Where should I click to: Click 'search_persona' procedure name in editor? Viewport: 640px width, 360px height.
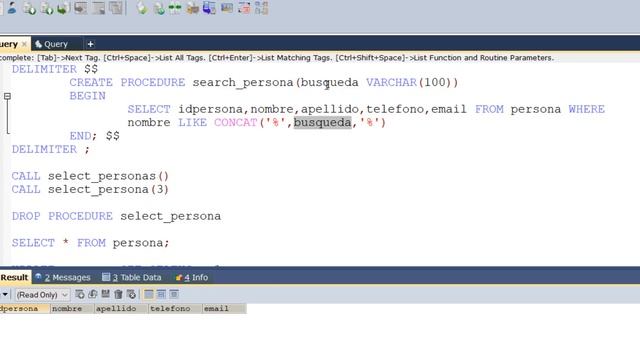coord(243,82)
